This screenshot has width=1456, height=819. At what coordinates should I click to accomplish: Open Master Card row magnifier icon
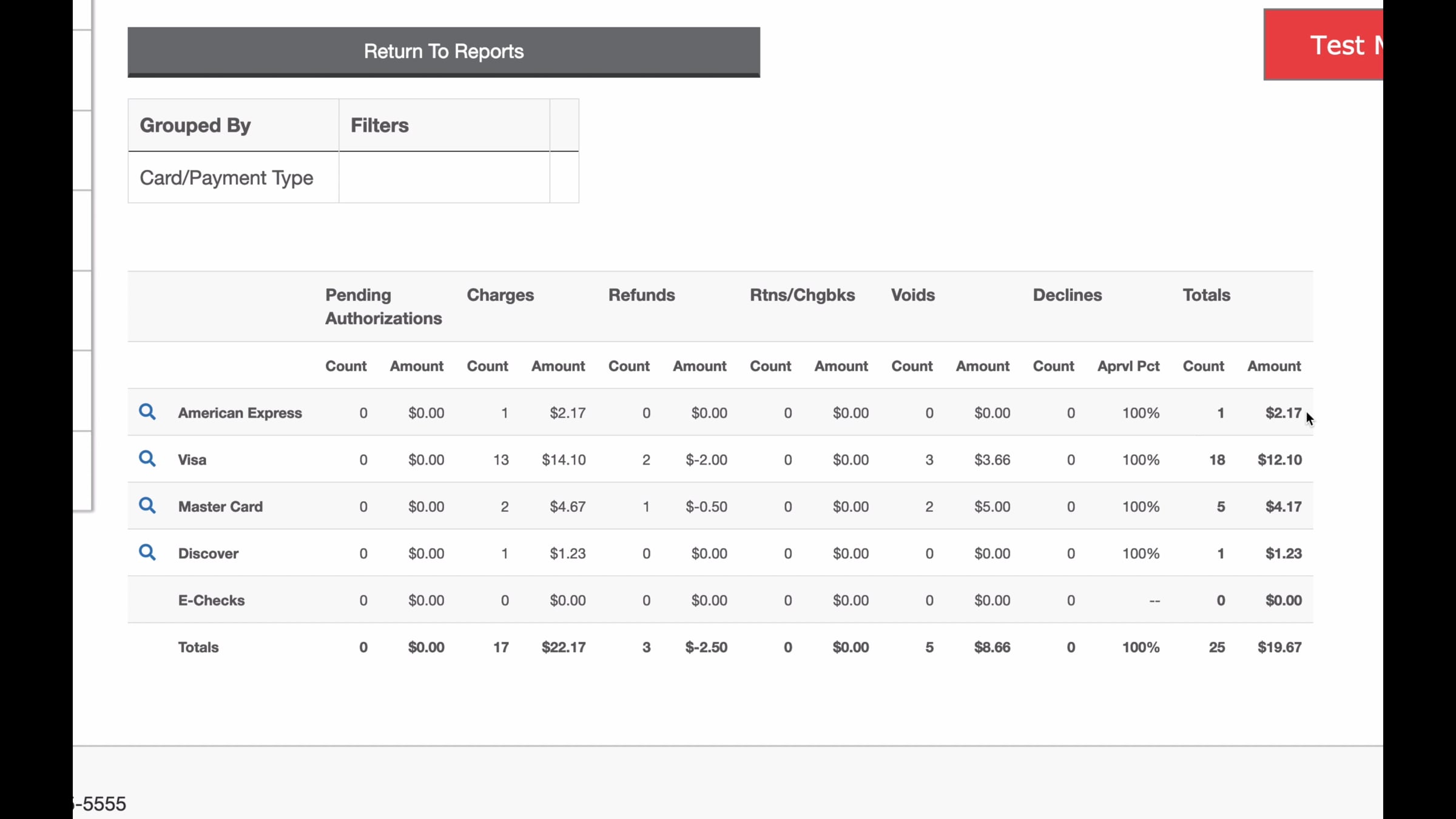click(x=147, y=505)
